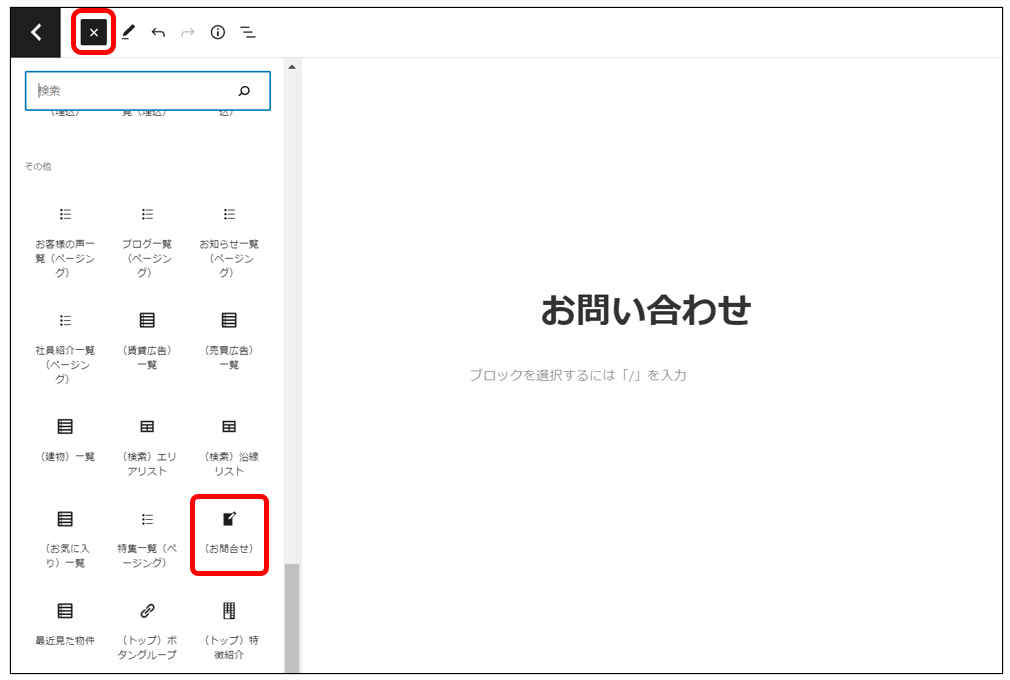
Task: Add 社員紹介一覧 (ページング) block
Action: click(65, 347)
